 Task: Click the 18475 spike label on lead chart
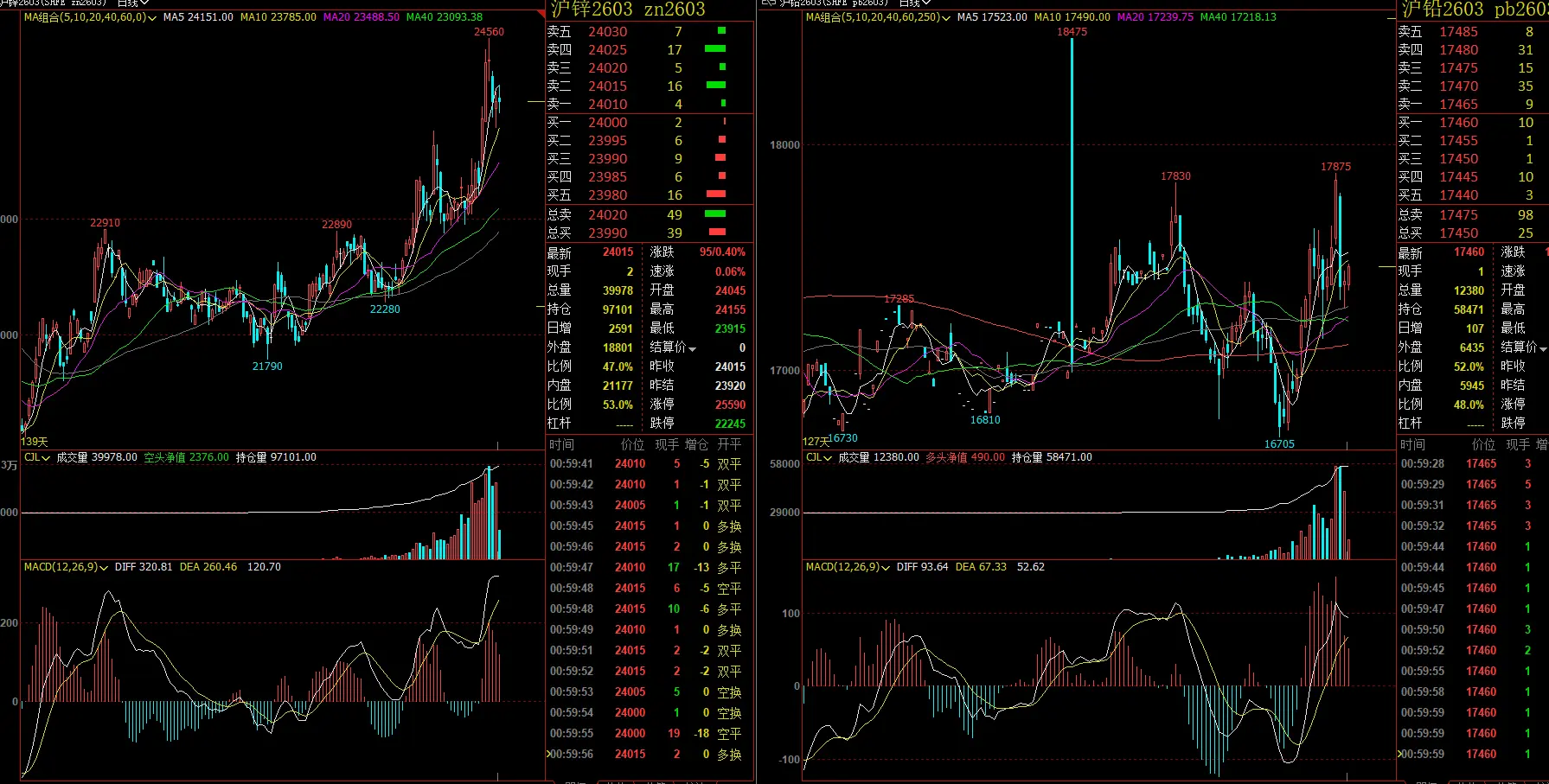1072,32
